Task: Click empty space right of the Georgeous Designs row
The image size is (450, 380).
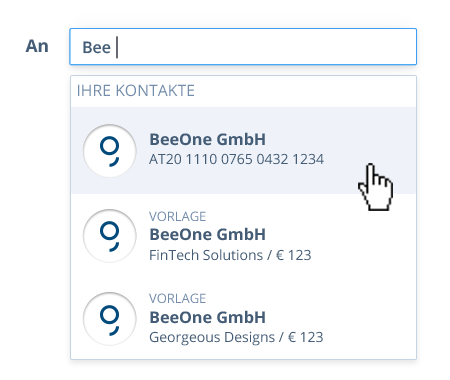Action: coord(368,318)
